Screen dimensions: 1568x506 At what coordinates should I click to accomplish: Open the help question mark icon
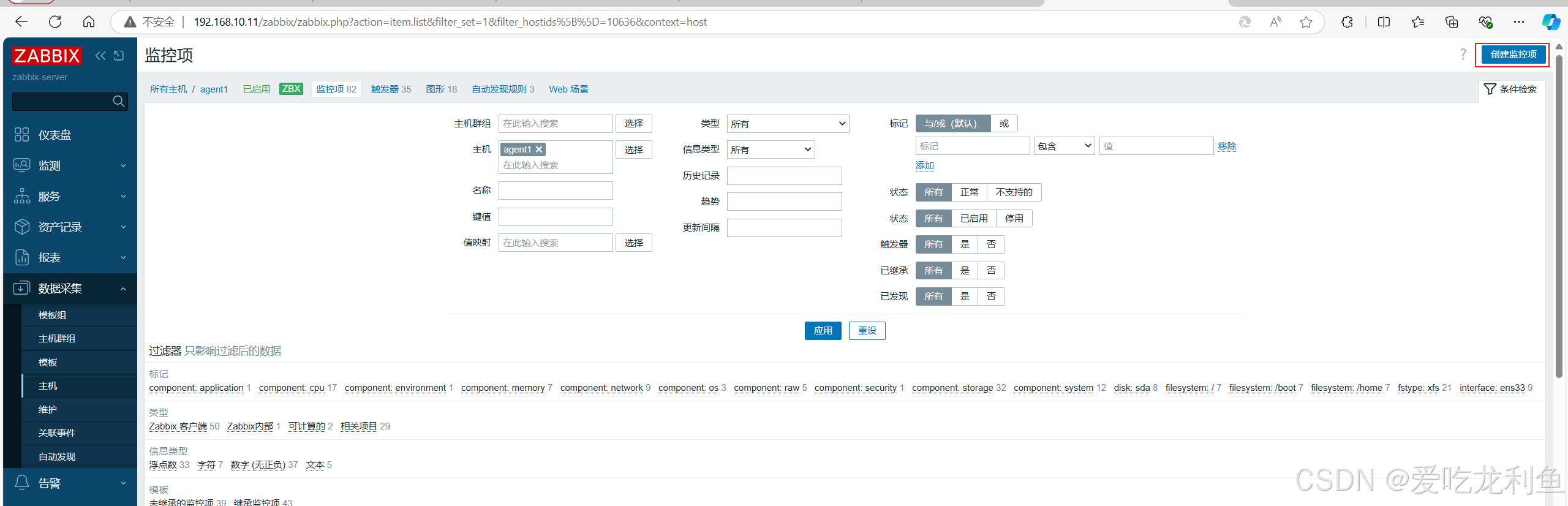(1463, 55)
